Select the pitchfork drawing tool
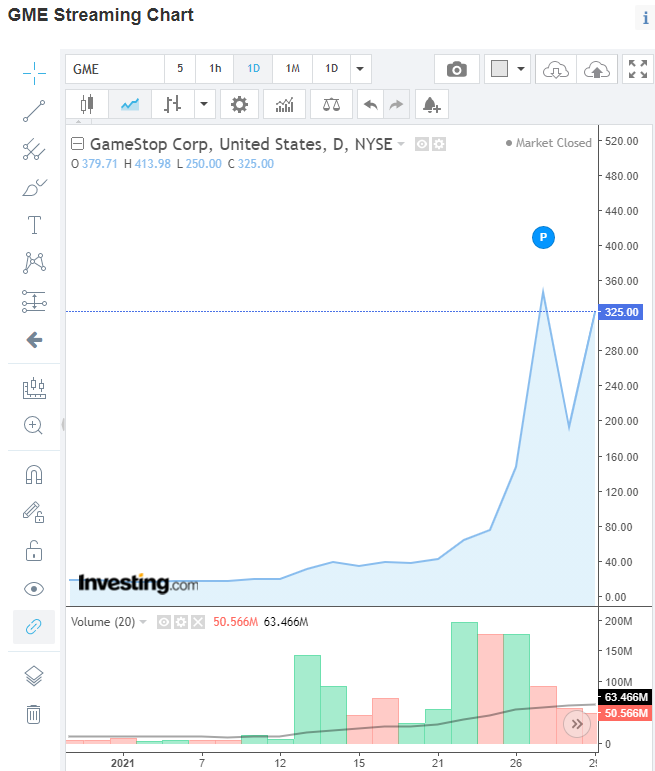This screenshot has height=771, width=655. [34, 149]
